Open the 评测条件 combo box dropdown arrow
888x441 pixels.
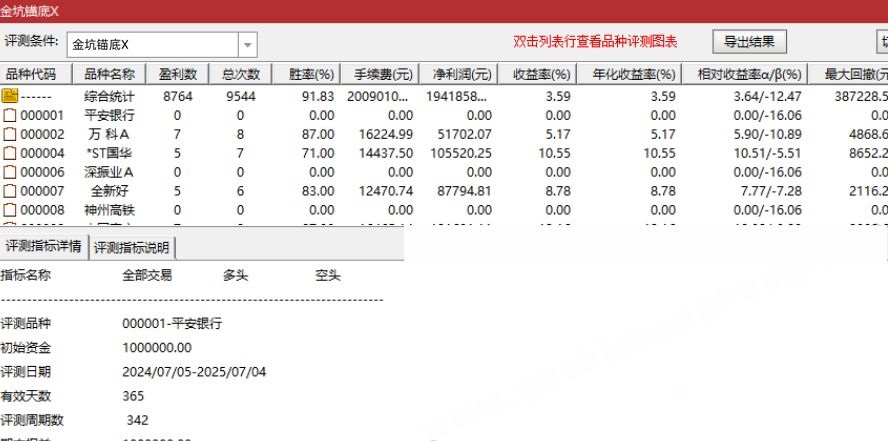pyautogui.click(x=247, y=45)
